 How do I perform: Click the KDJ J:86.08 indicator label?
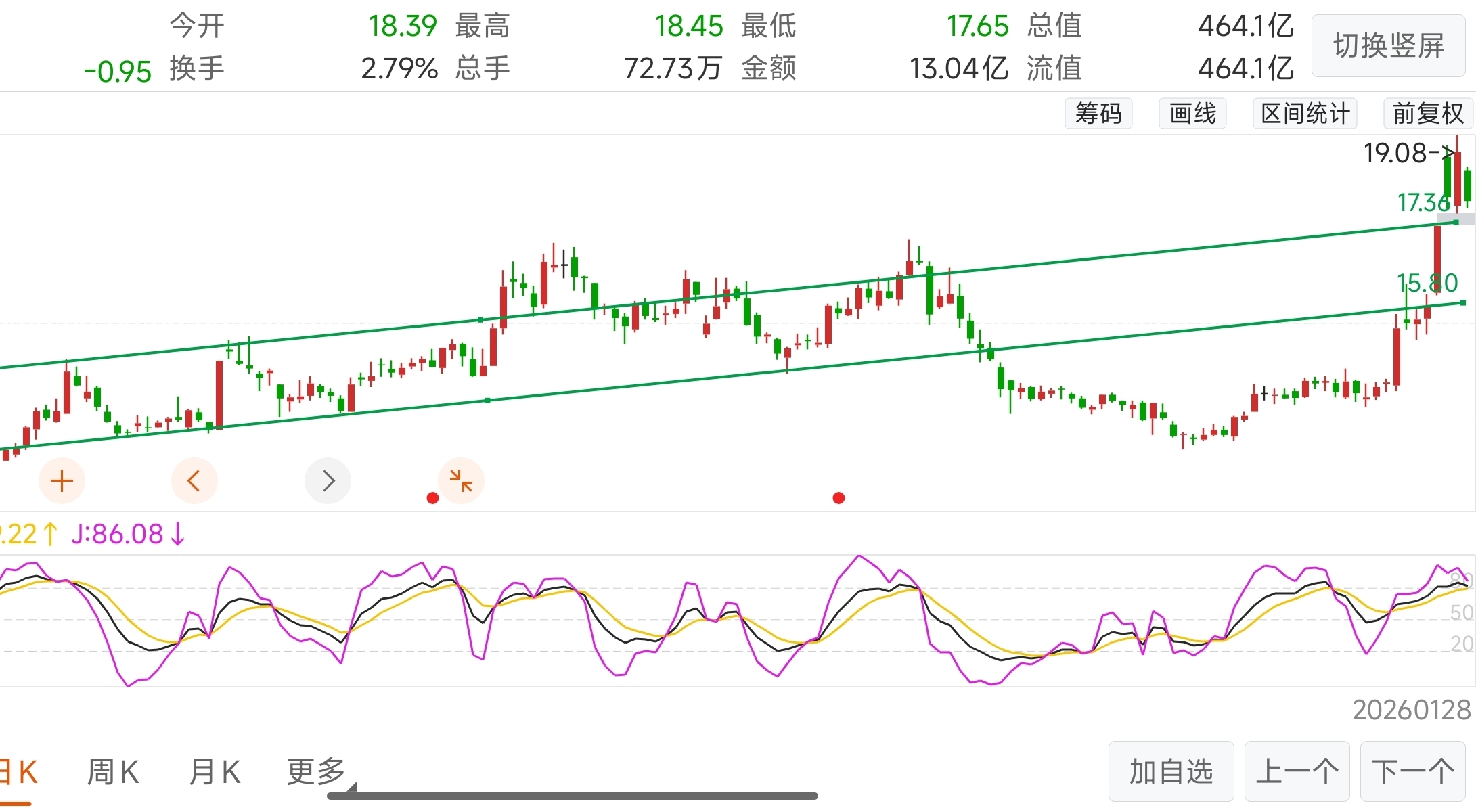pos(127,535)
